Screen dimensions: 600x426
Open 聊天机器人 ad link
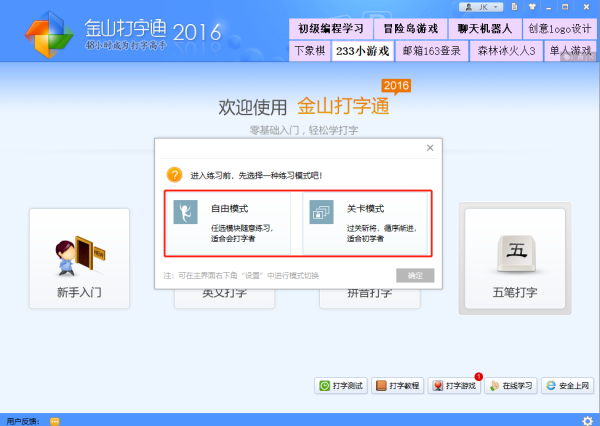click(484, 29)
